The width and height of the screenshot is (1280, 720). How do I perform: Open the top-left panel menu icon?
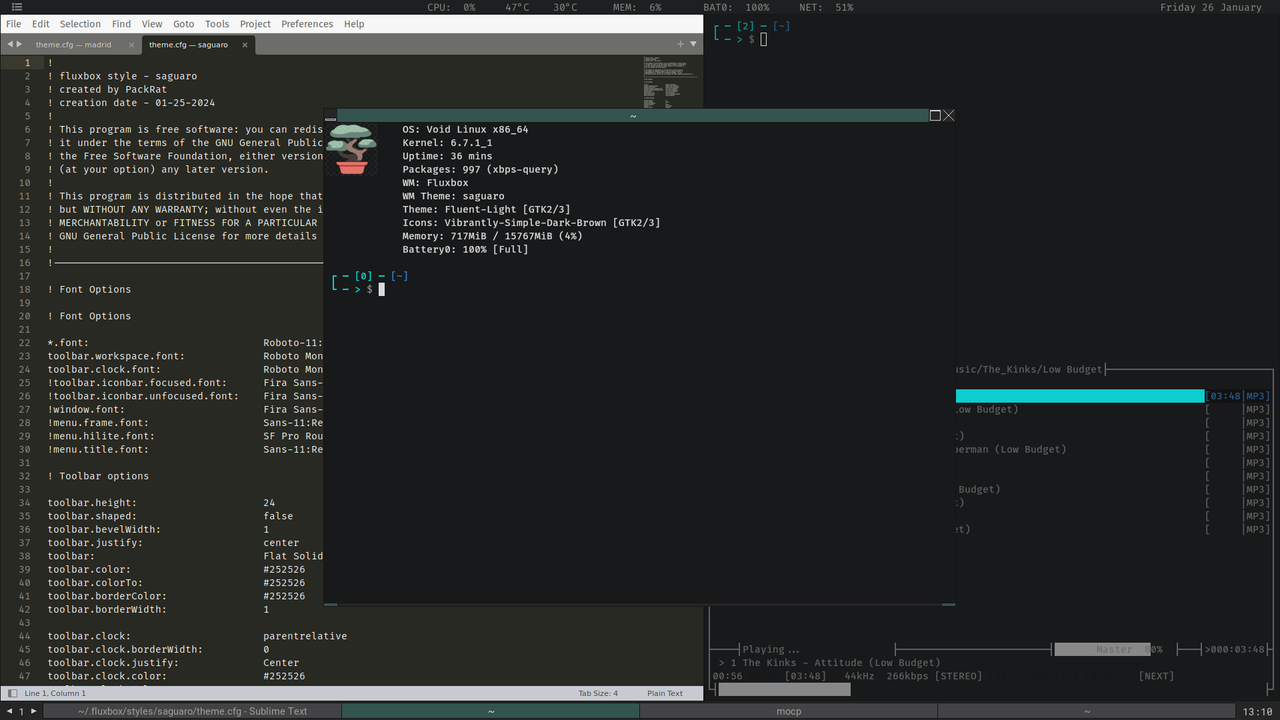(x=17, y=7)
